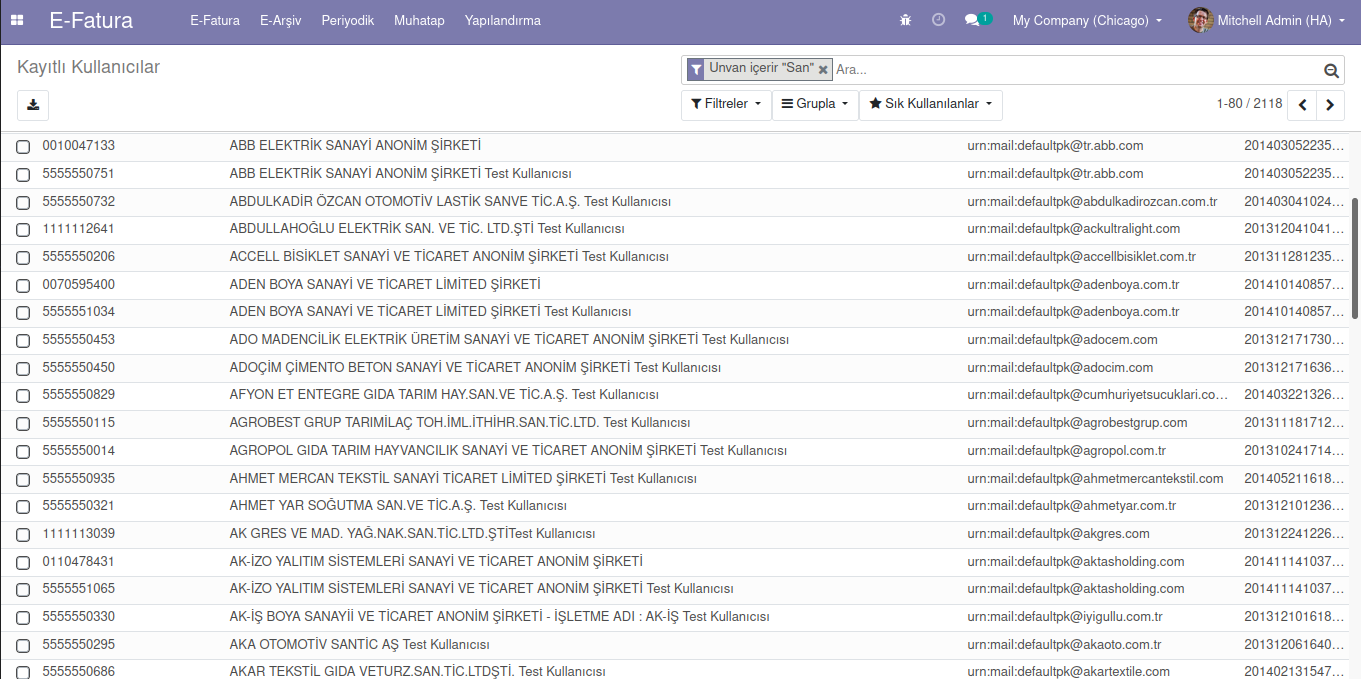Open the Grupla dropdown
This screenshot has width=1361, height=679.
(815, 105)
